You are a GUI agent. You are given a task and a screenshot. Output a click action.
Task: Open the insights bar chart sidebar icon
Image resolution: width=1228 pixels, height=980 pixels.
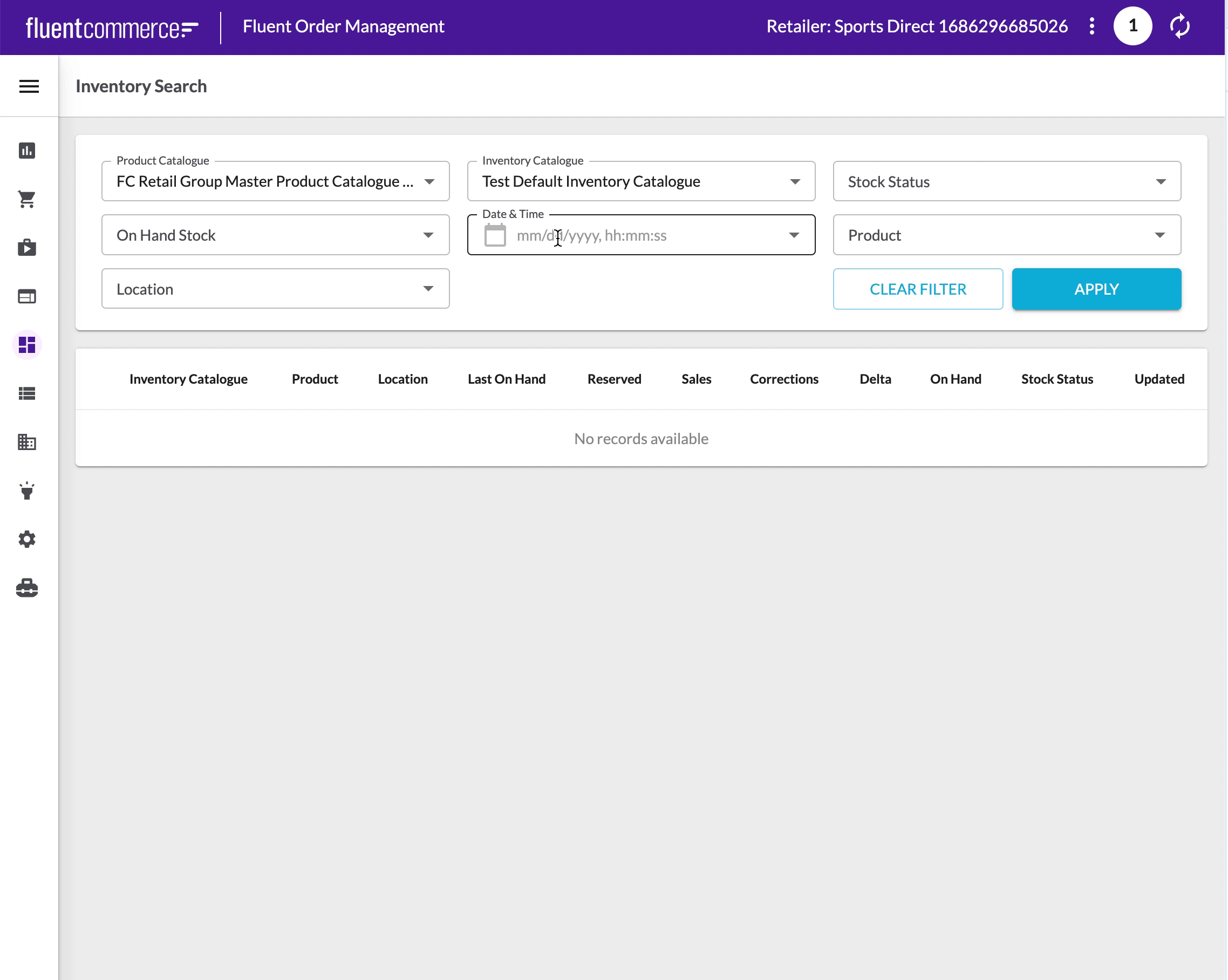(27, 151)
